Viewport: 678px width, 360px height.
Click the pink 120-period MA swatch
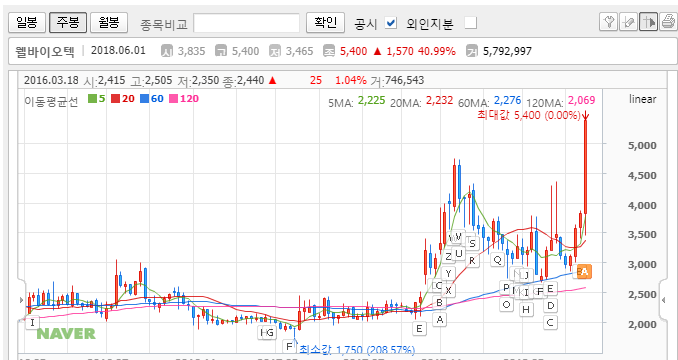(x=173, y=99)
